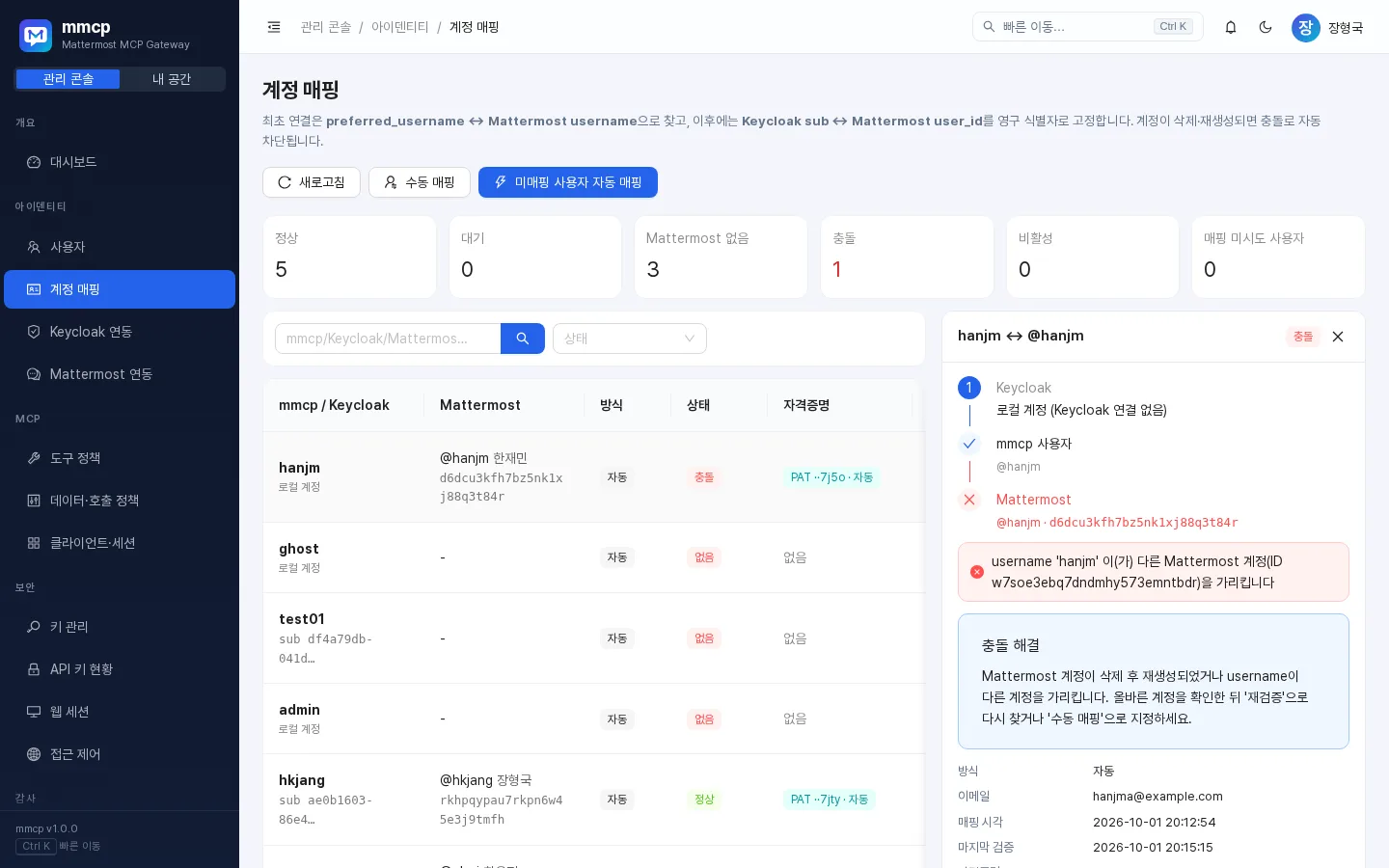
Task: Click the Ctrl K 빠른 이동 footer shortcut
Action: coord(58,847)
